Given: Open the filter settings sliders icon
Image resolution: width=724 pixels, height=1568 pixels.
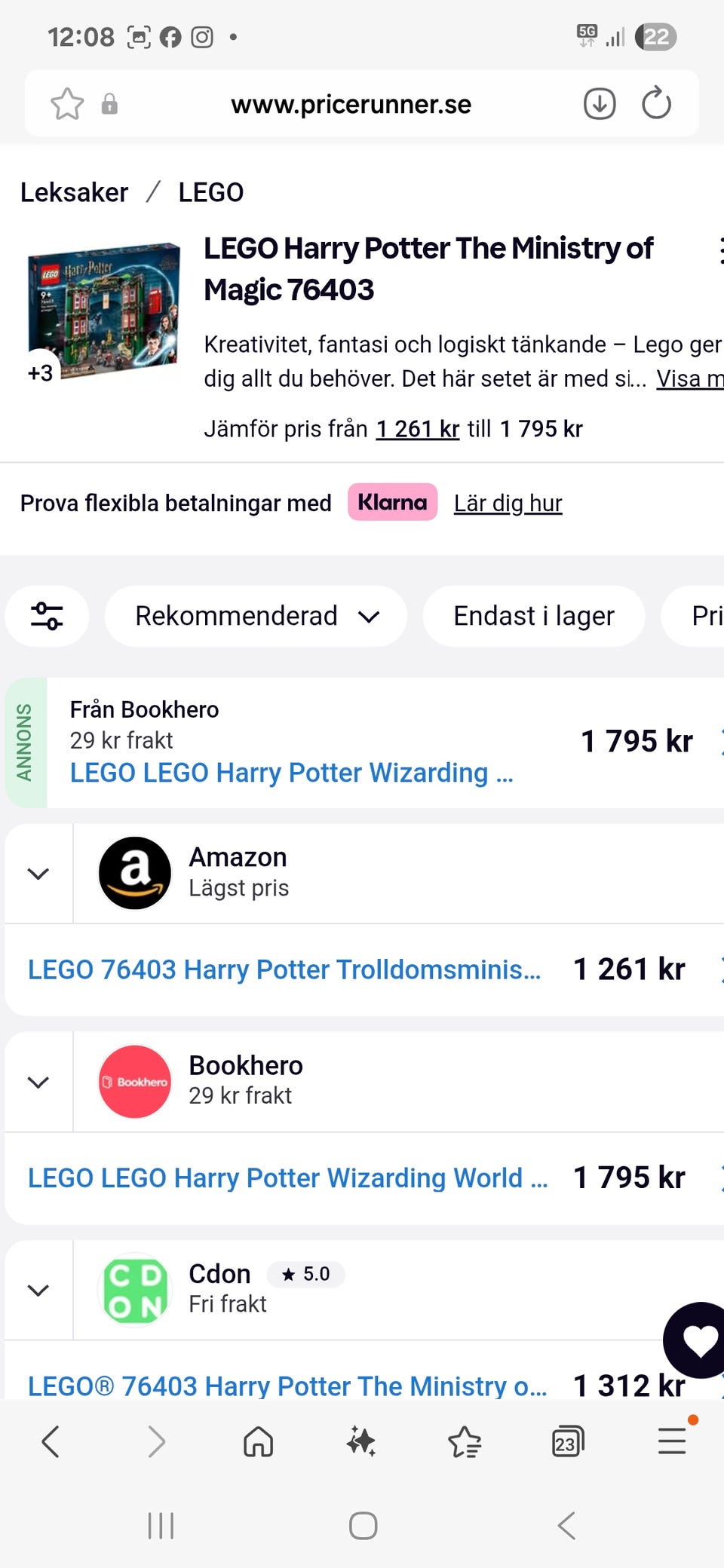Looking at the screenshot, I should pos(47,616).
